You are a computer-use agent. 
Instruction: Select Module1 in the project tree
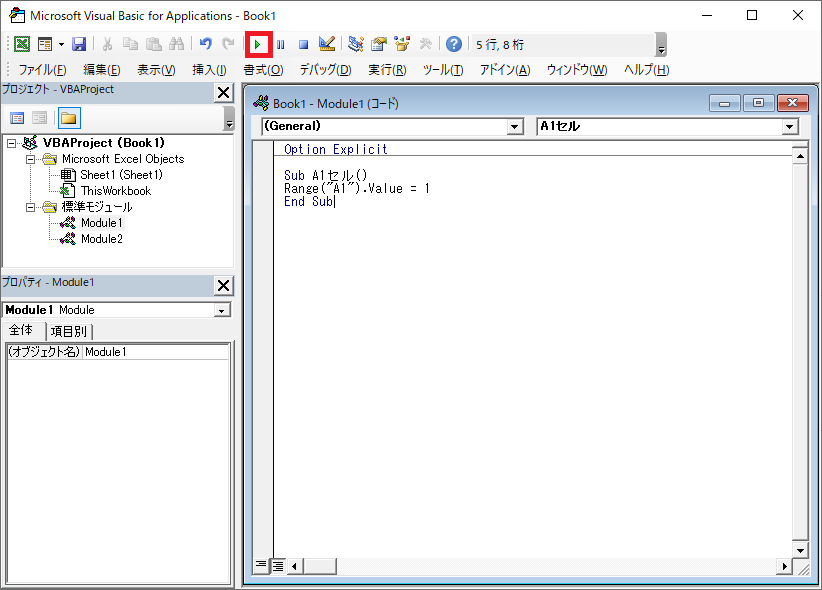coord(102,223)
